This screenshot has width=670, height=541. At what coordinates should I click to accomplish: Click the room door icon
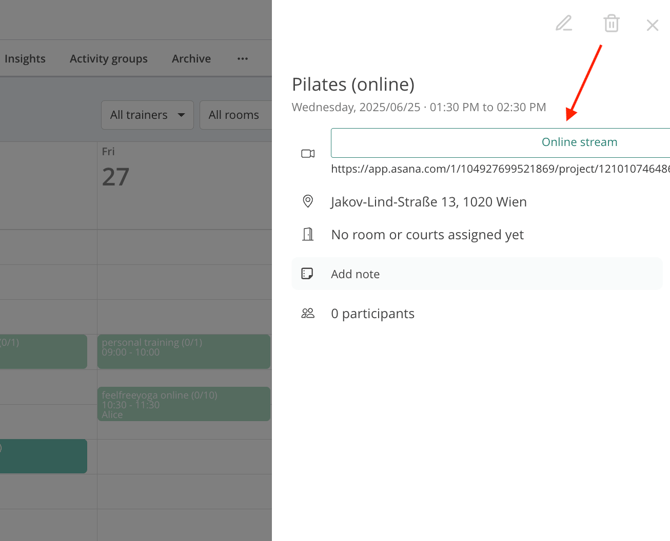coord(308,234)
